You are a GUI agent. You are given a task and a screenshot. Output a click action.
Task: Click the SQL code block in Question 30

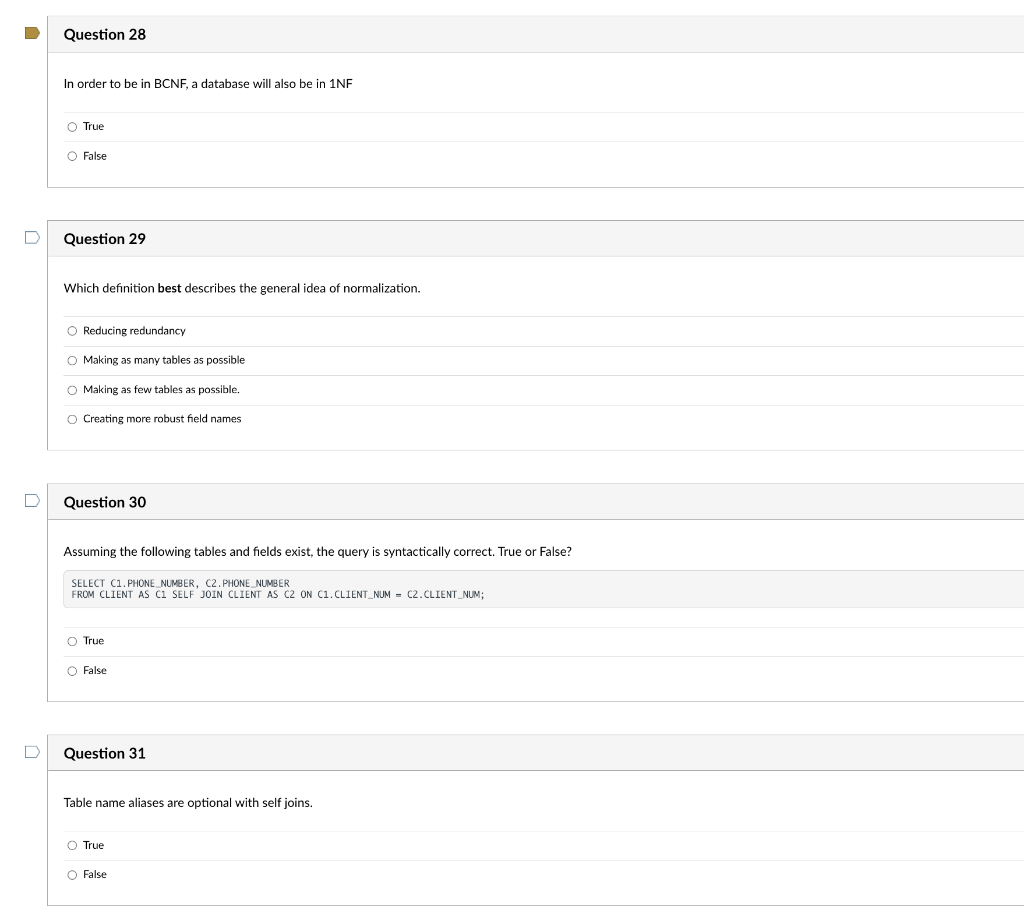(x=543, y=589)
